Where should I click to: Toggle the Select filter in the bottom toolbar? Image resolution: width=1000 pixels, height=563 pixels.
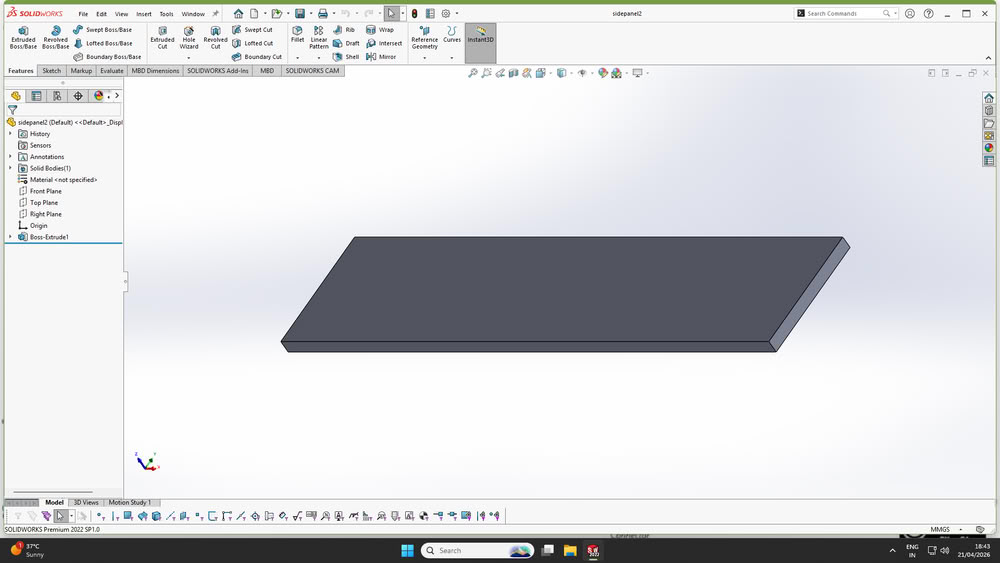(x=59, y=516)
